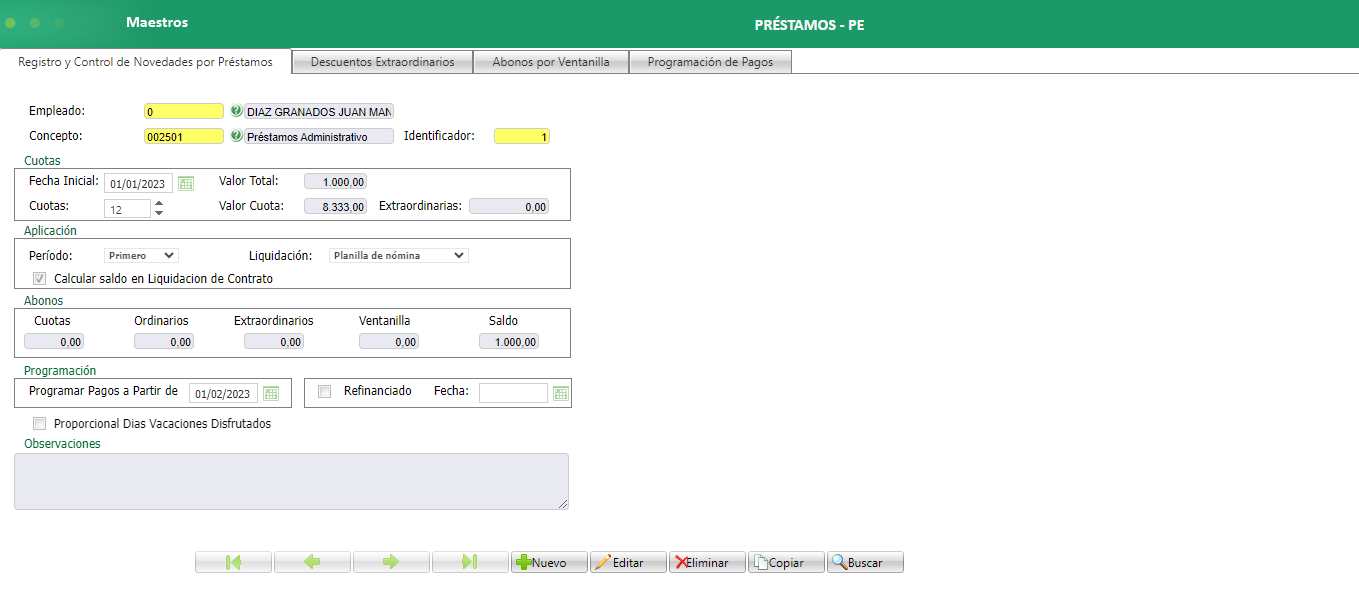Check Proporcional Dias Vacaciones Disfrutados
1359x594 pixels.
[x=39, y=423]
